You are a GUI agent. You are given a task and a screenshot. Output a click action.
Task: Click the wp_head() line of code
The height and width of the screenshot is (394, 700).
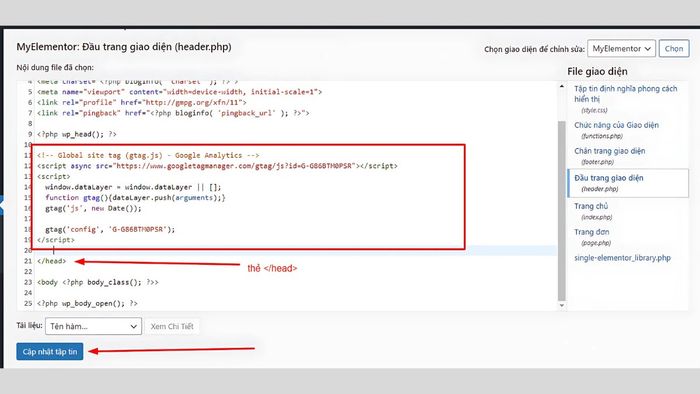click(x=77, y=134)
